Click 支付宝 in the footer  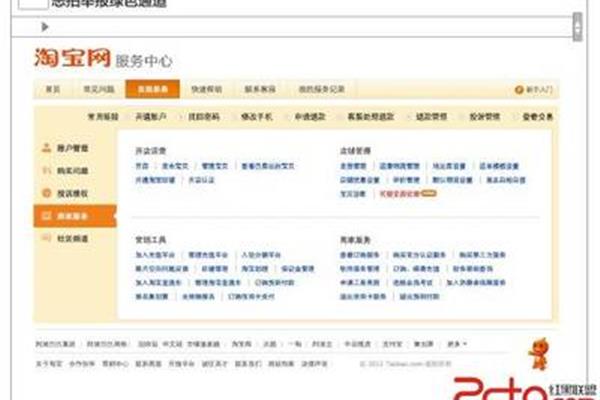392,344
